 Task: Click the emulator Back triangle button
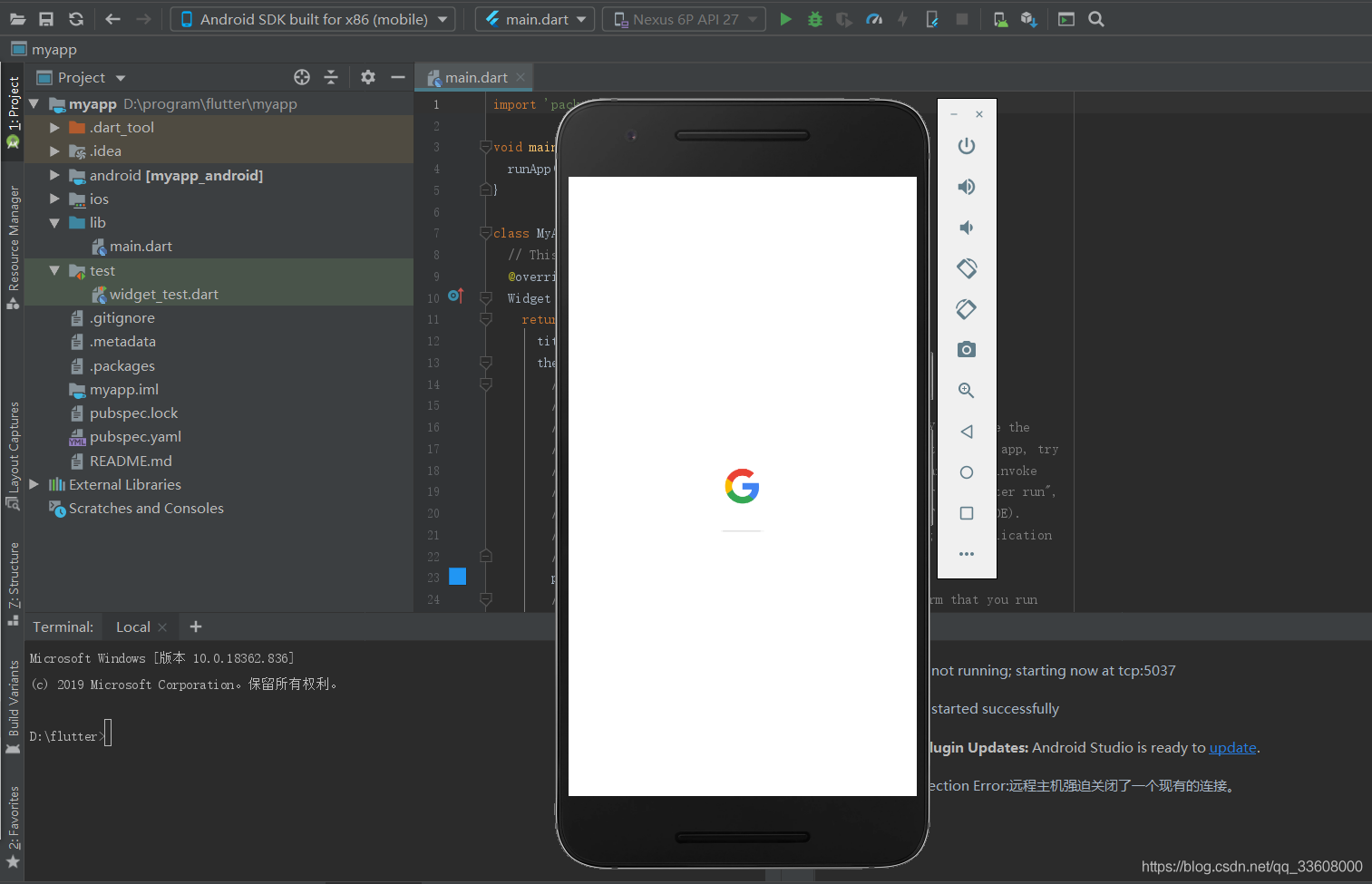click(967, 432)
